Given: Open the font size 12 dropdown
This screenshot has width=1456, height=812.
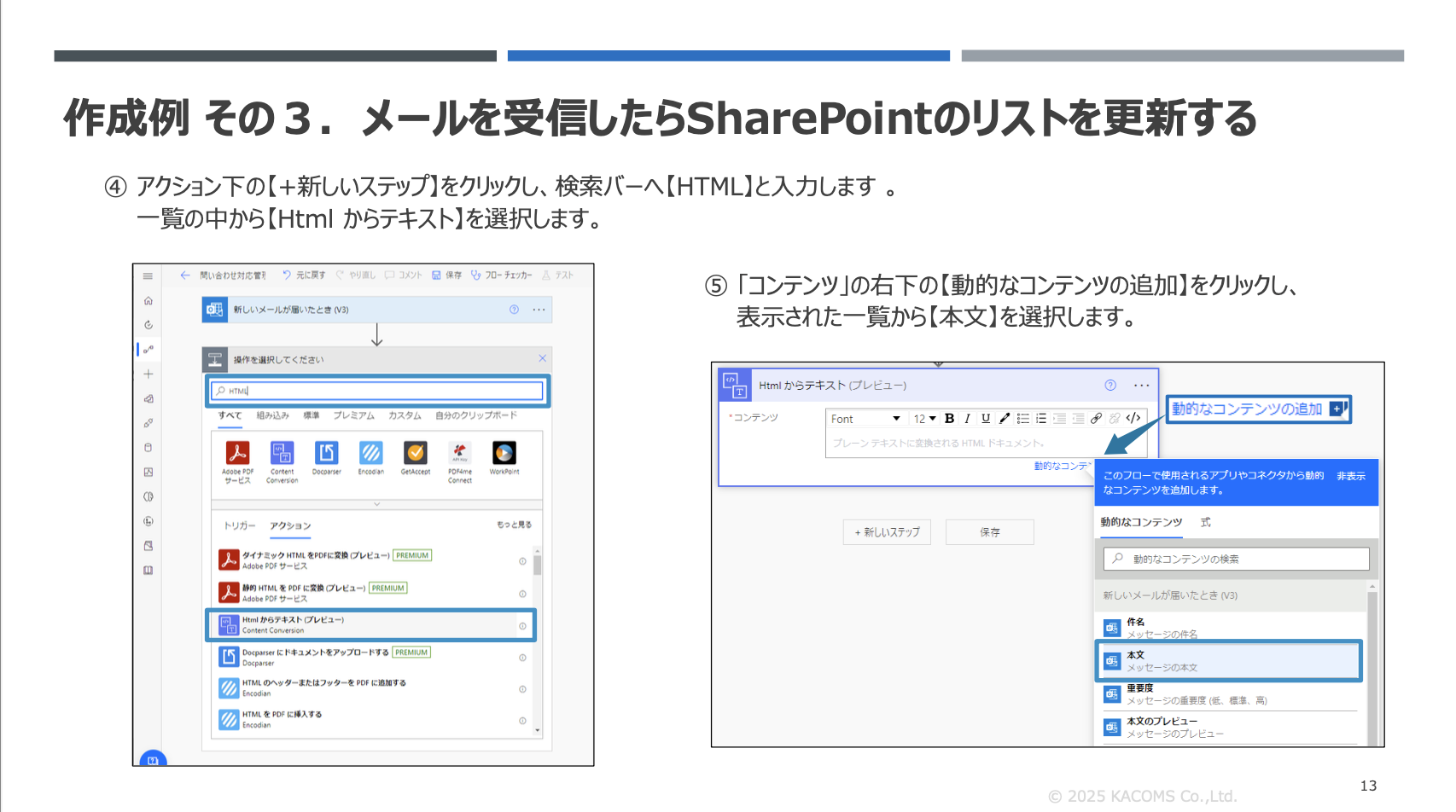Looking at the screenshot, I should coord(924,419).
